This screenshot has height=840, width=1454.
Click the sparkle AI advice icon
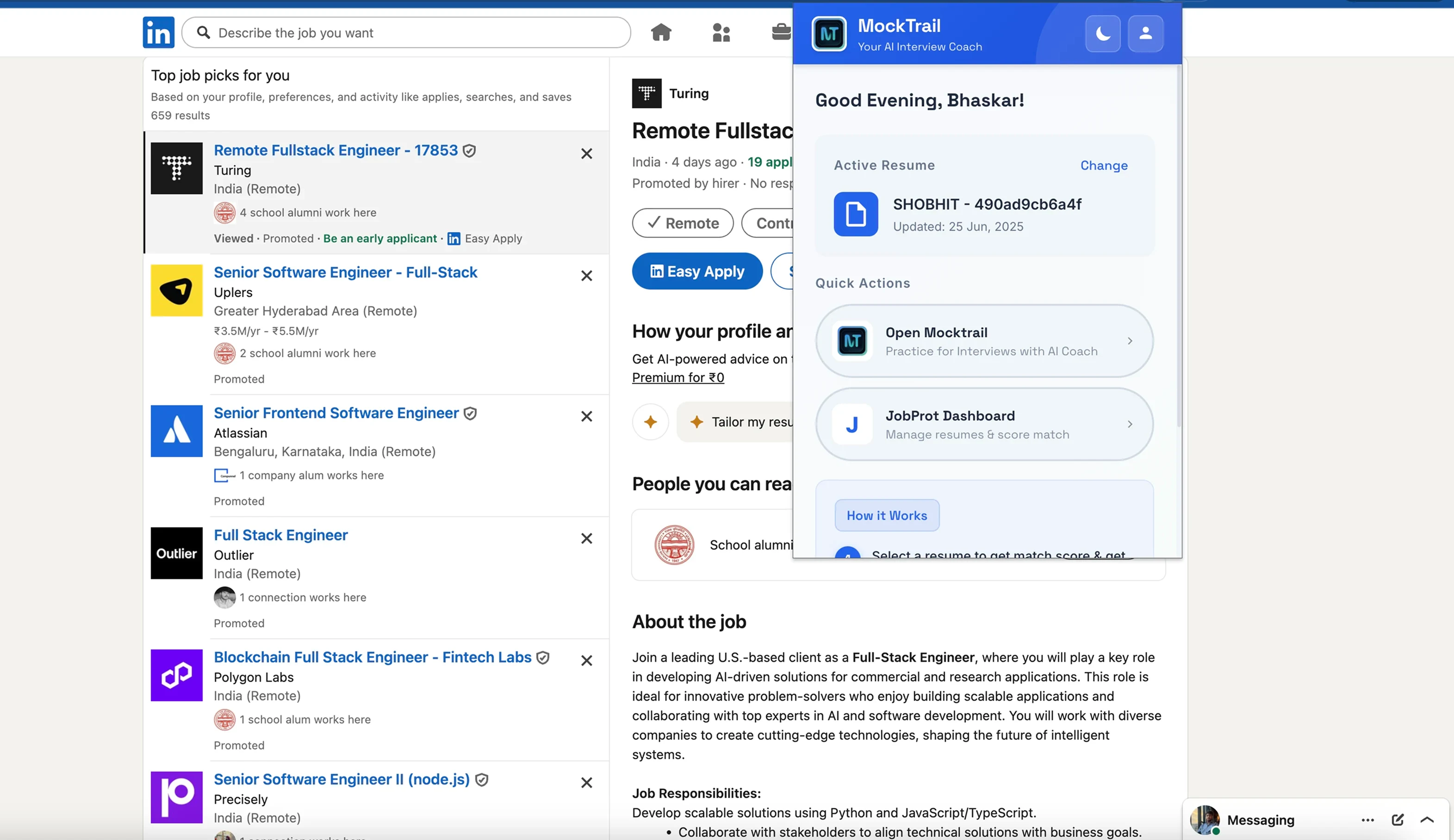click(x=651, y=422)
